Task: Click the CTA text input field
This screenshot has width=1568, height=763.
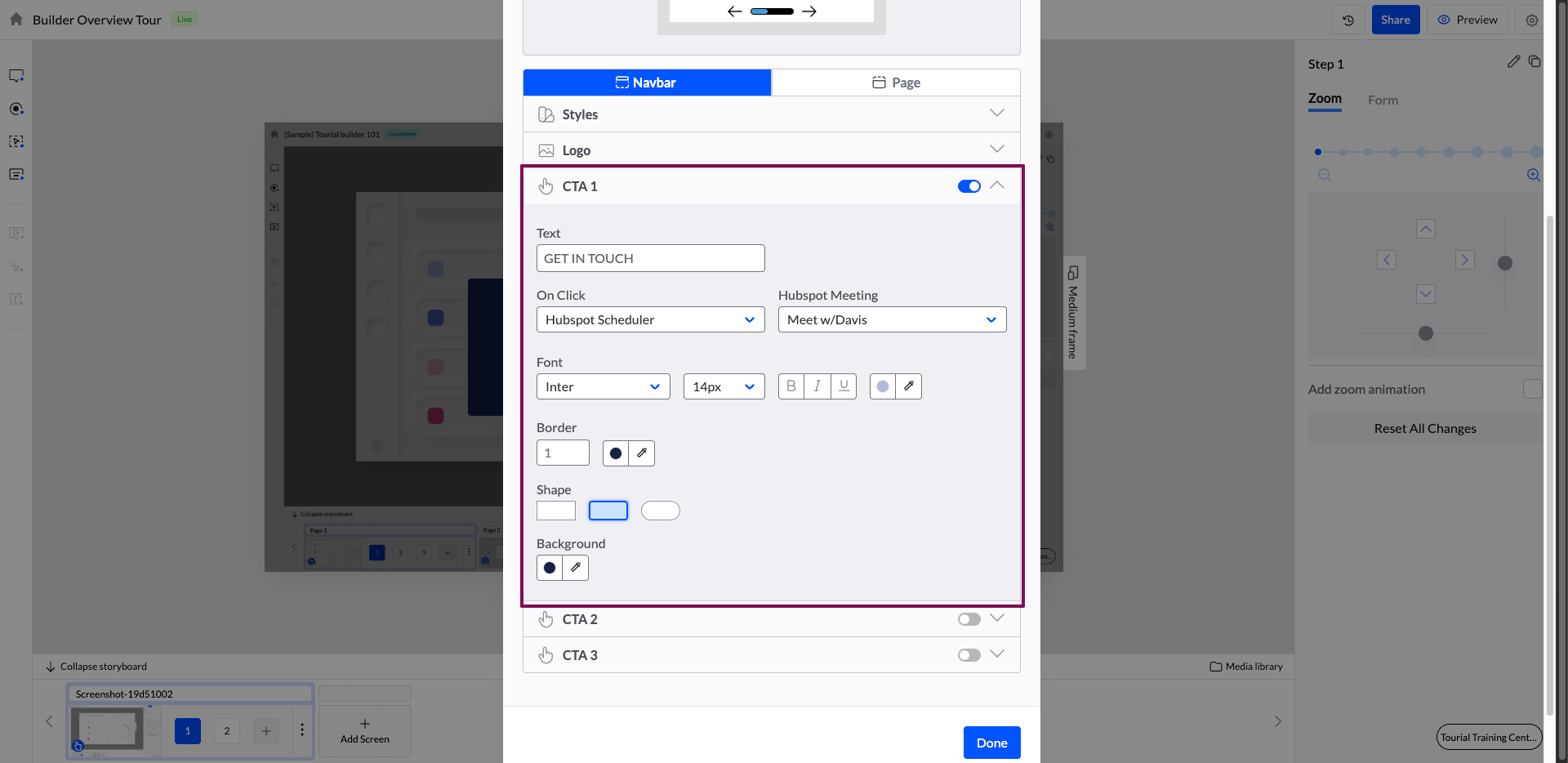Action: point(650,258)
